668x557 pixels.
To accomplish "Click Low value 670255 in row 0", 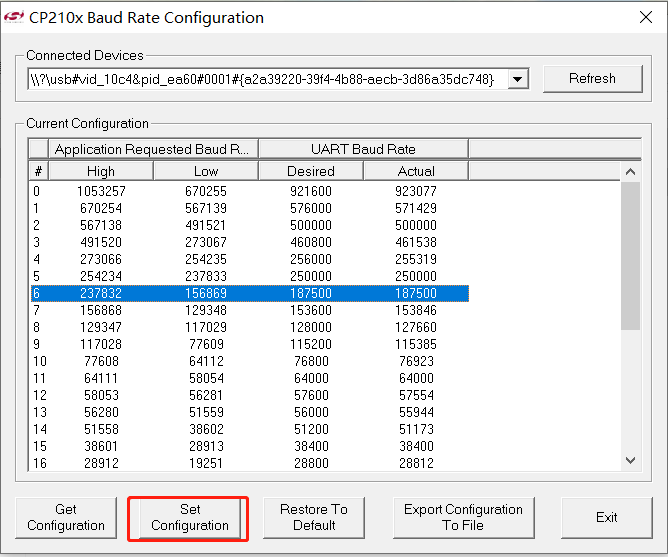I will [206, 191].
